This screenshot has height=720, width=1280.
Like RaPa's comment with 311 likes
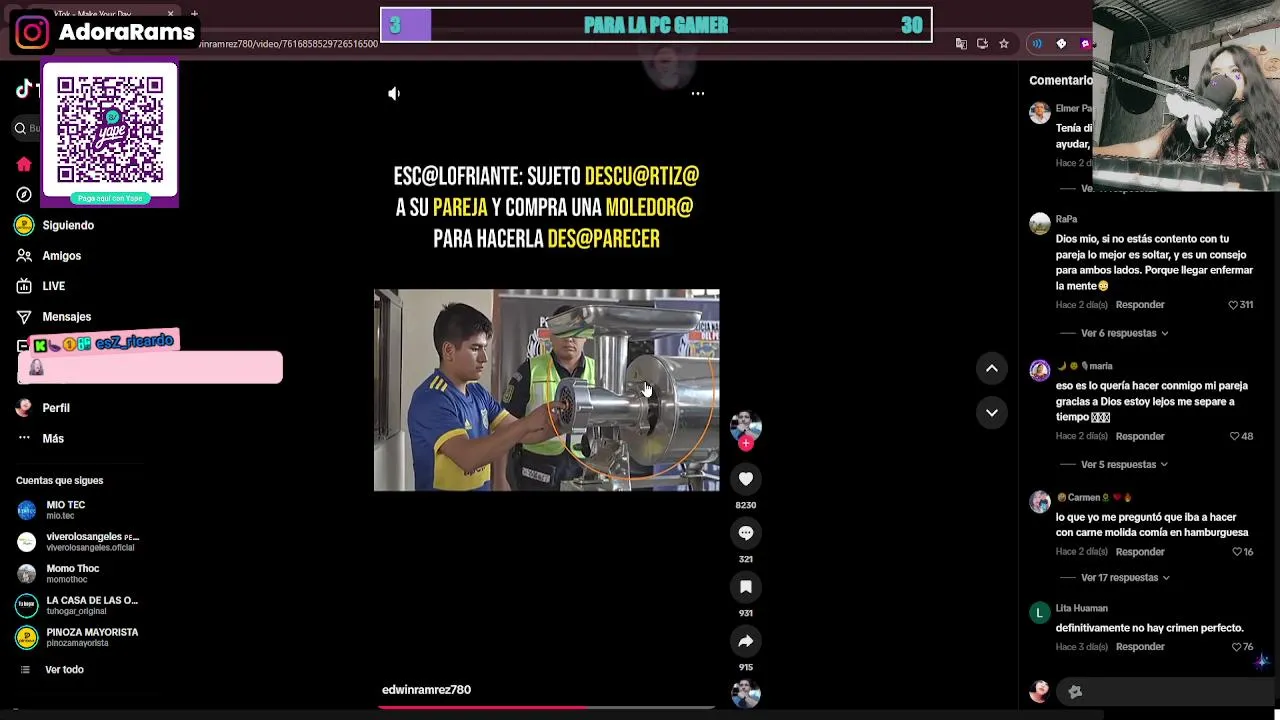tap(1233, 304)
